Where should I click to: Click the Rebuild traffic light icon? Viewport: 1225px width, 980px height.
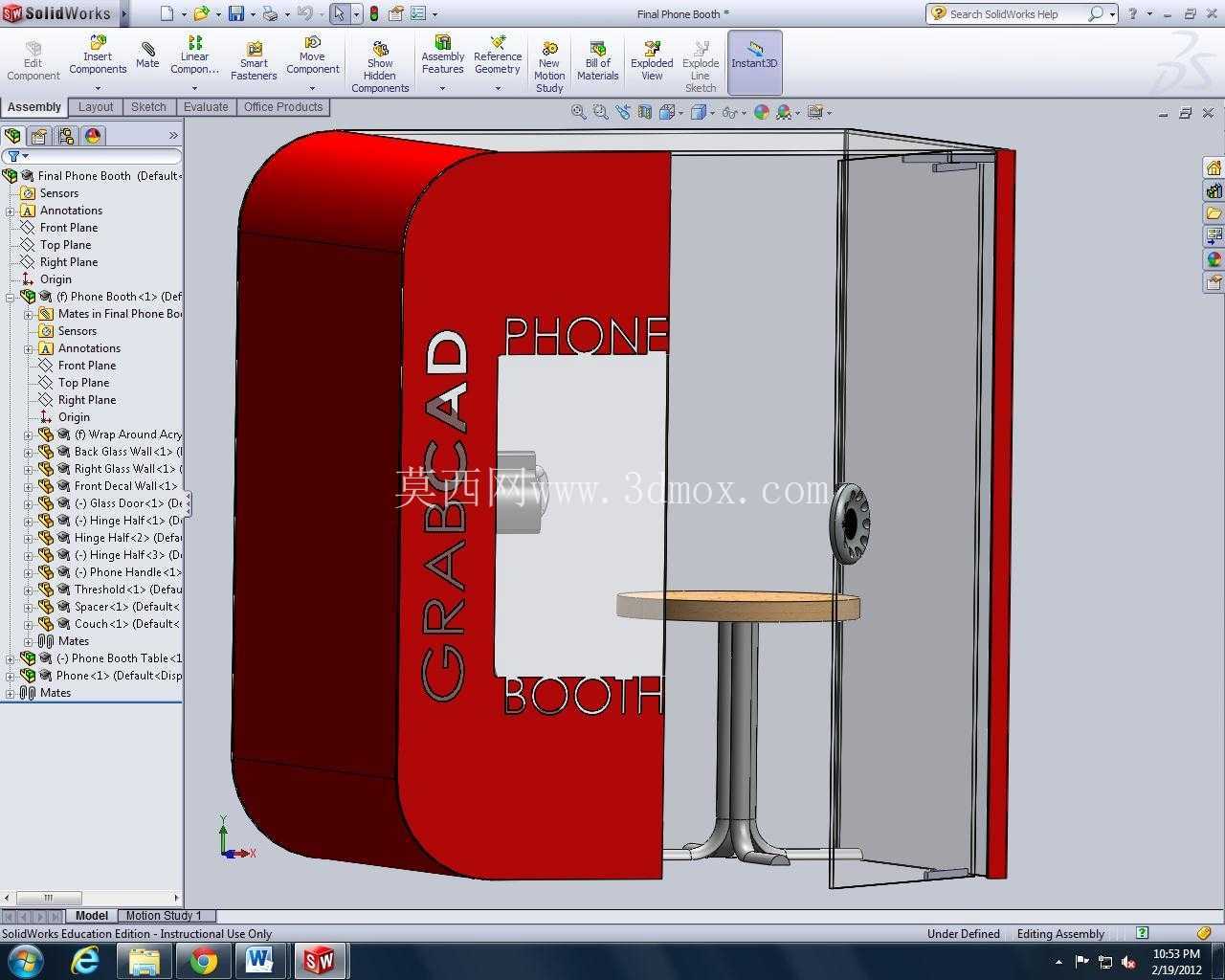[x=373, y=13]
